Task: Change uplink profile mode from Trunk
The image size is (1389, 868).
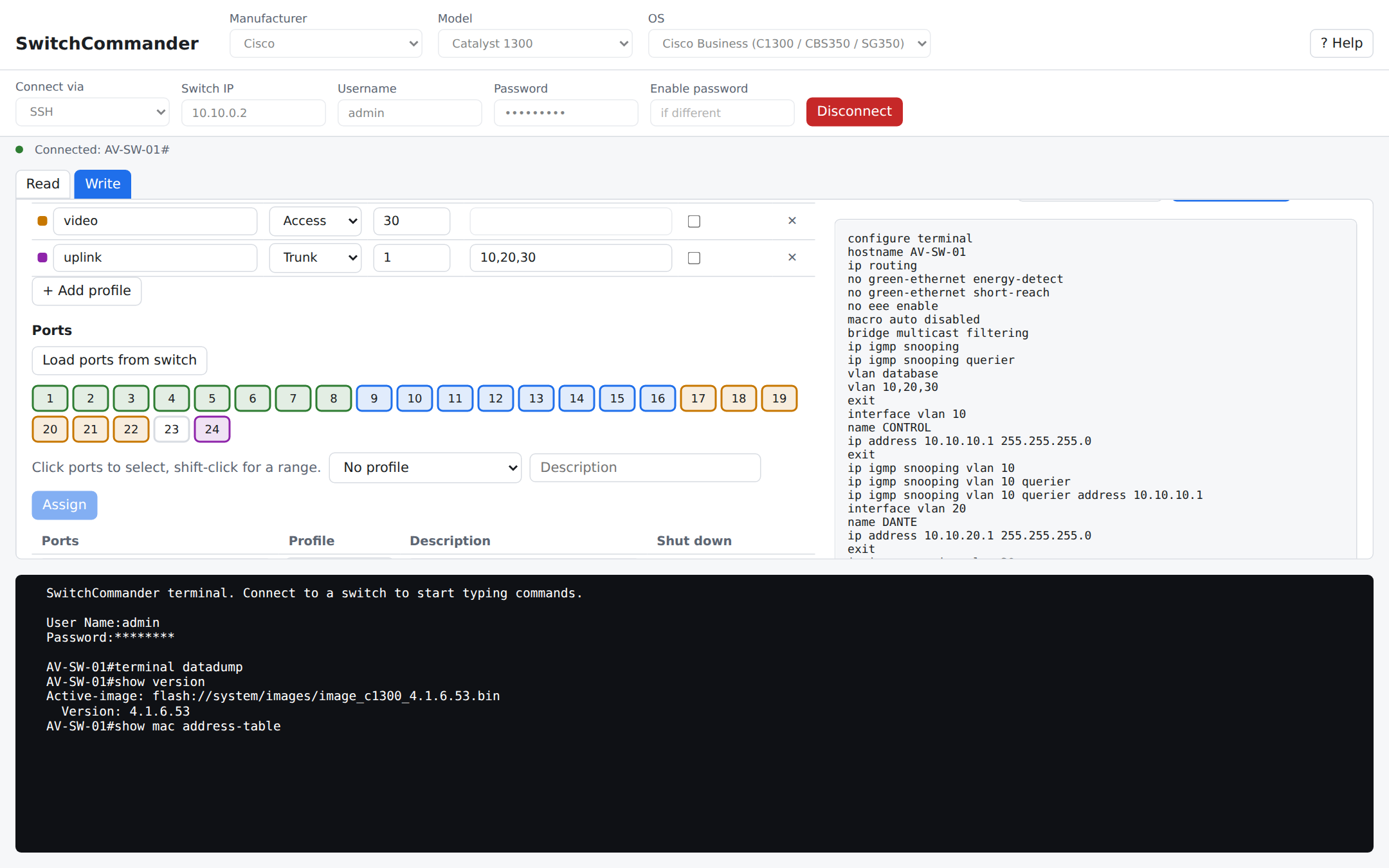Action: point(315,258)
